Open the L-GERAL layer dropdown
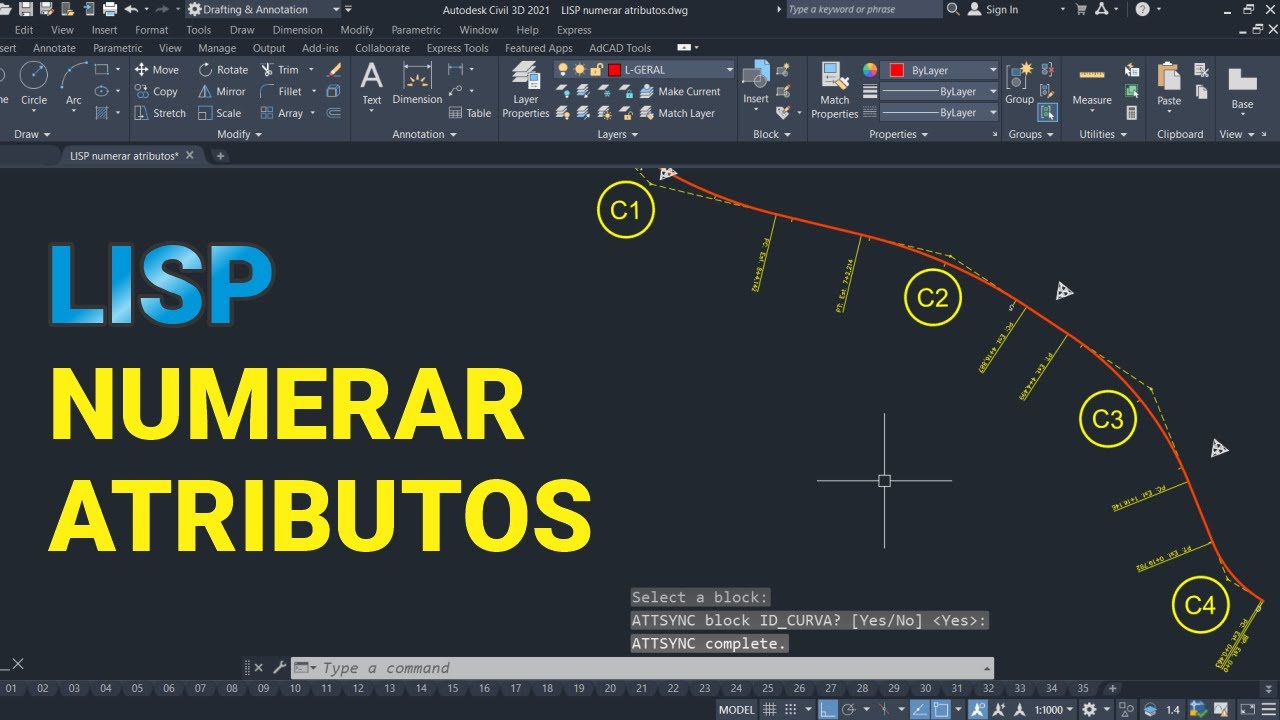 tap(645, 69)
